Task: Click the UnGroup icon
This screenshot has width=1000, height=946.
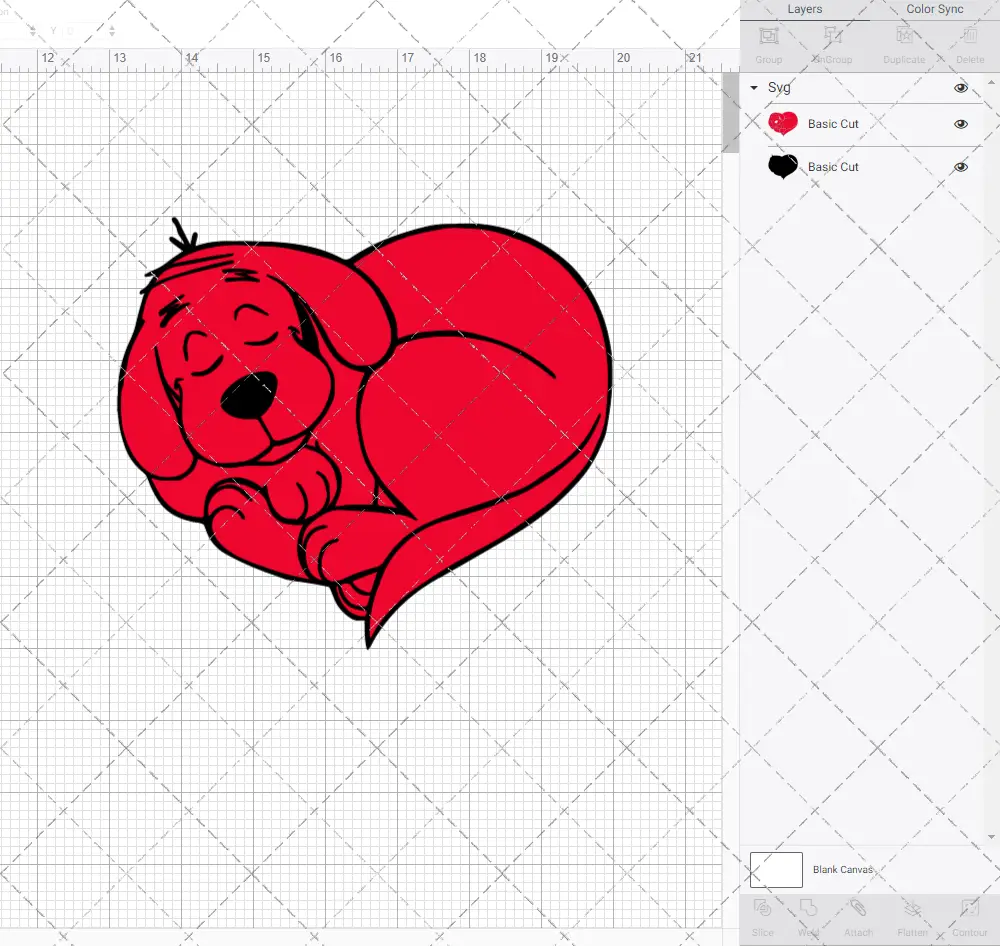Action: click(x=832, y=36)
